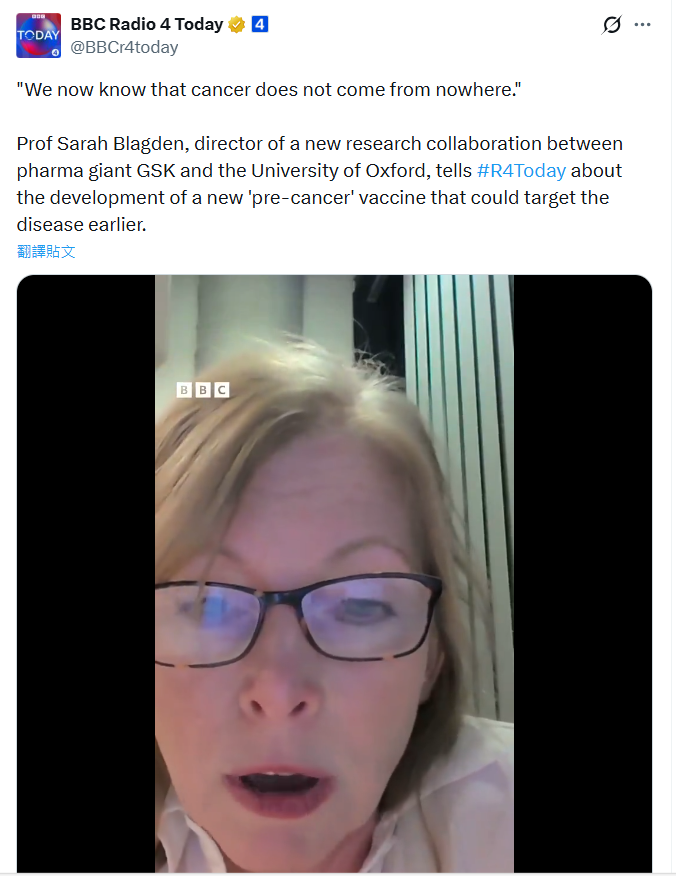Click the 翻譯貼文 translate post link

click(46, 251)
